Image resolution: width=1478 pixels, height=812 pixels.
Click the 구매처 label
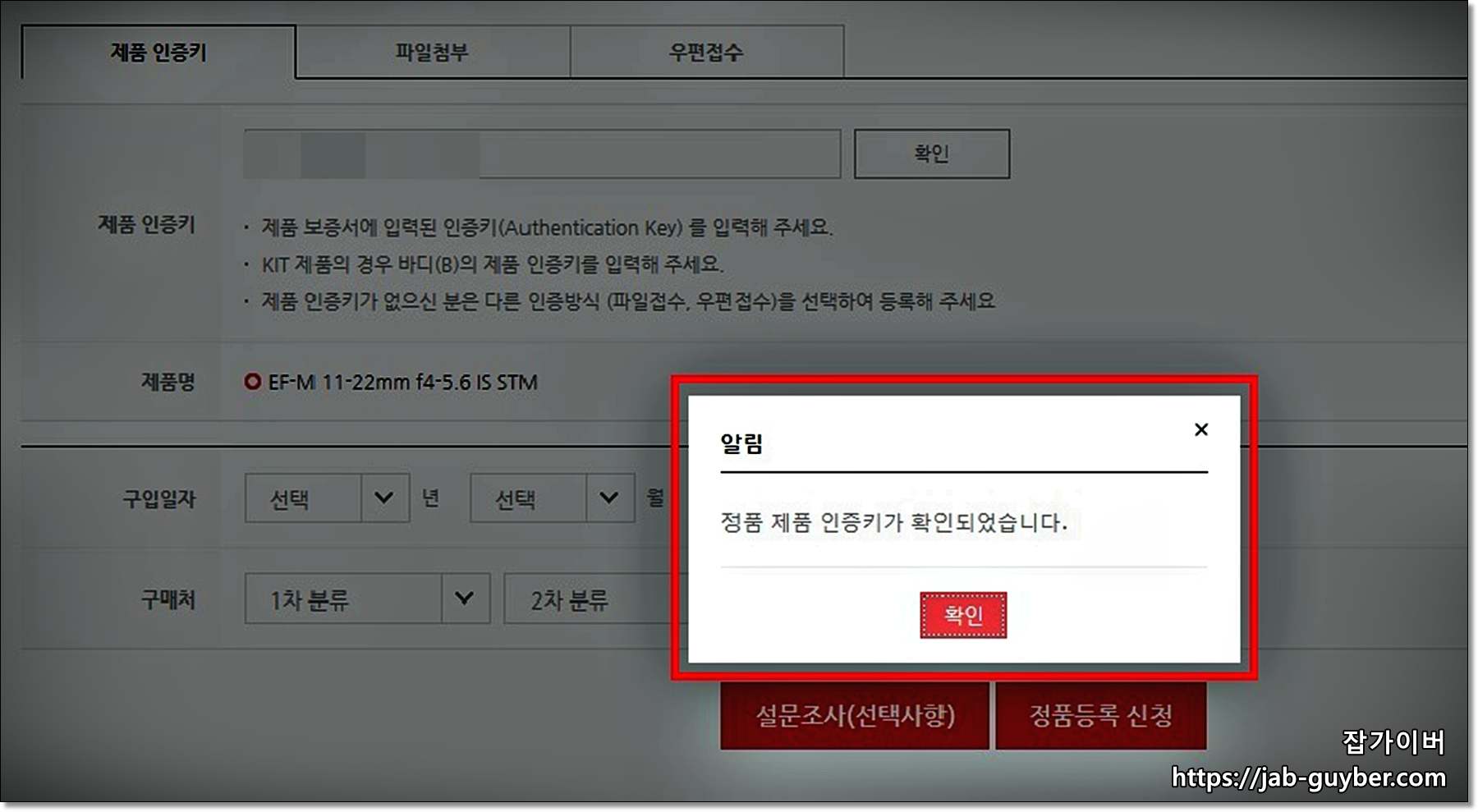pos(168,599)
